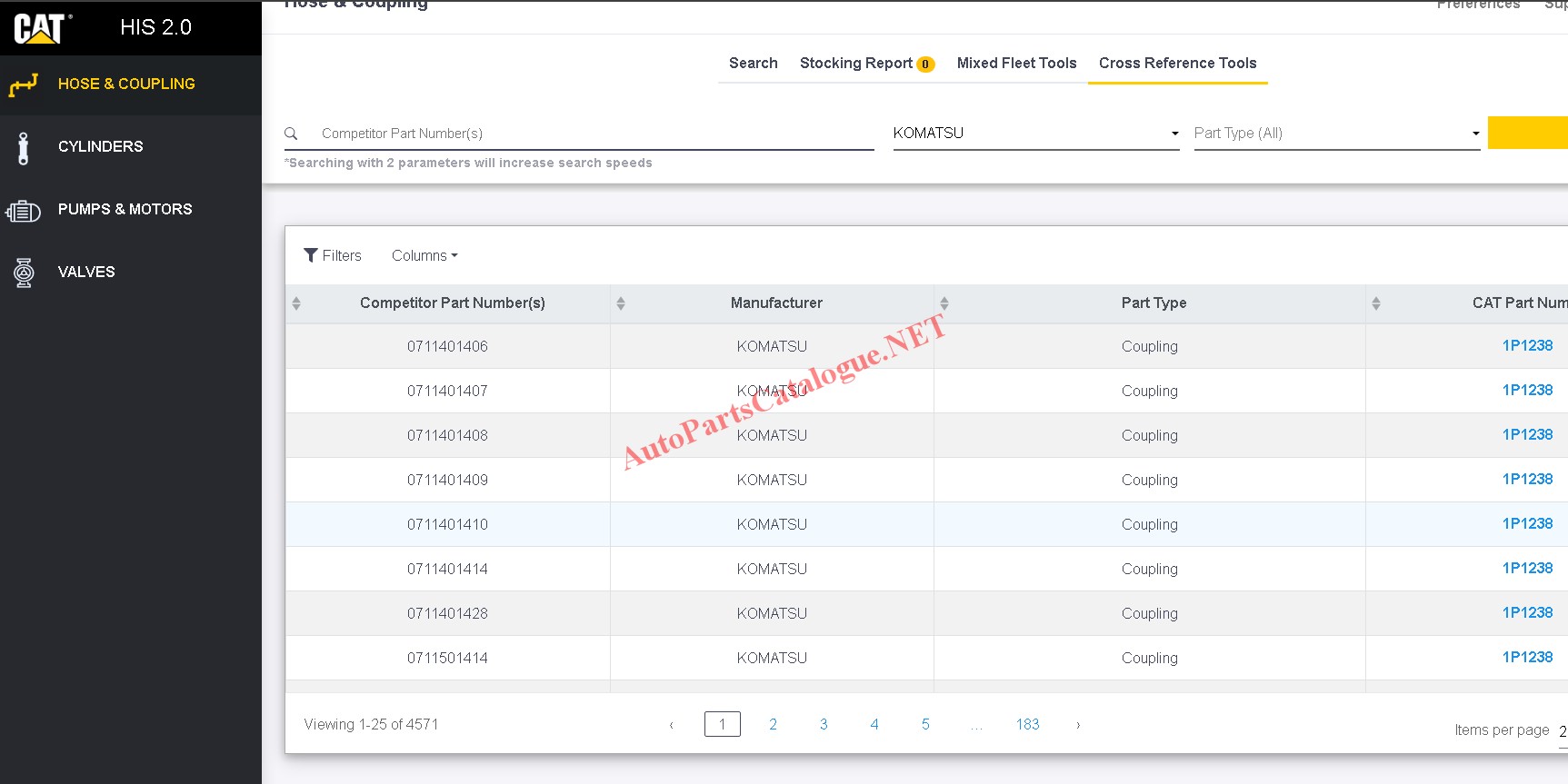Go to the next results page arrow
Image resolution: width=1568 pixels, height=784 pixels.
pyautogui.click(x=1078, y=725)
